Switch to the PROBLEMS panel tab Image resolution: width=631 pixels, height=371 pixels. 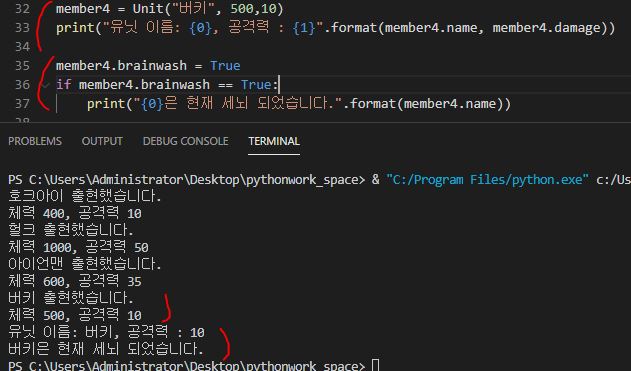35,141
